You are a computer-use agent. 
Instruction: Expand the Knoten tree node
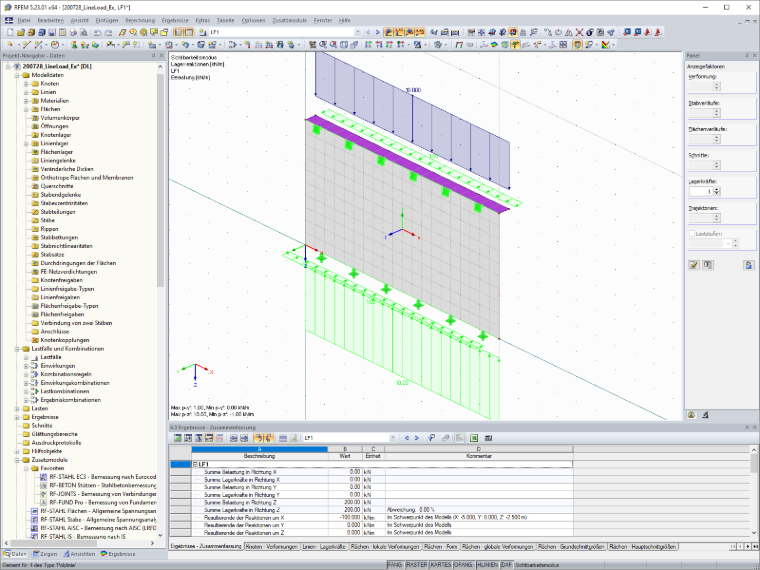point(26,84)
